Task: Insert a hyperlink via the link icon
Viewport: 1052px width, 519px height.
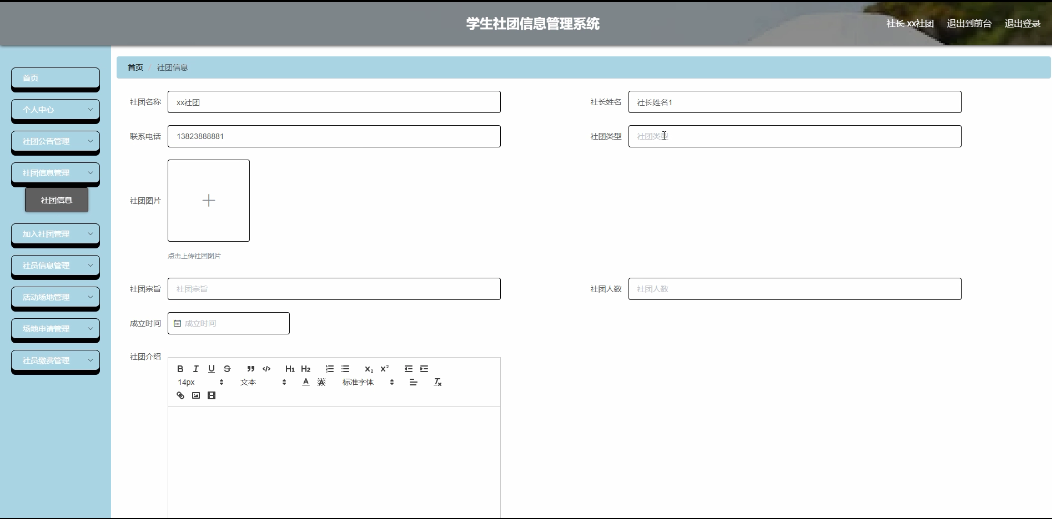Action: point(180,396)
